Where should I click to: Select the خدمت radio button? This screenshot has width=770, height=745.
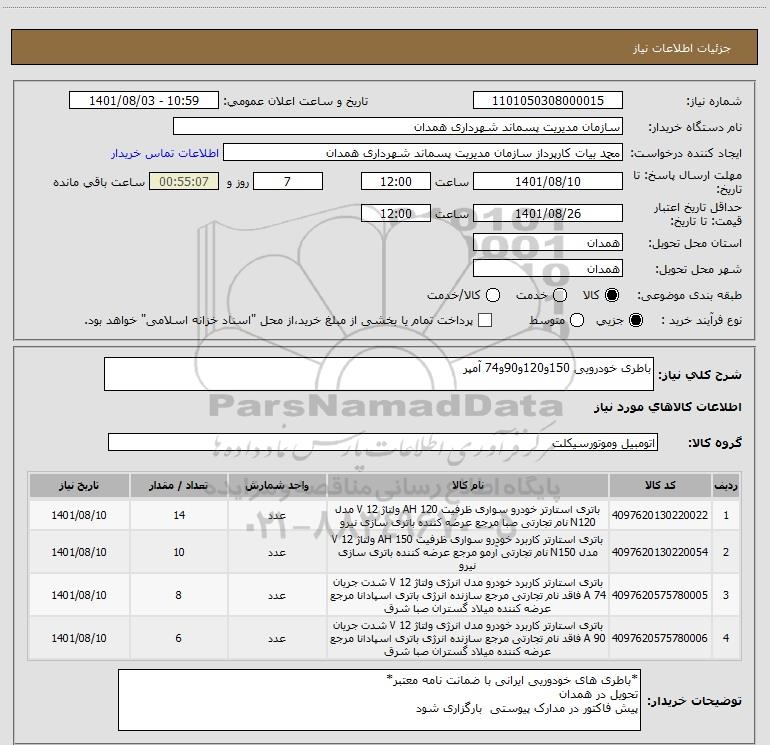(x=560, y=295)
